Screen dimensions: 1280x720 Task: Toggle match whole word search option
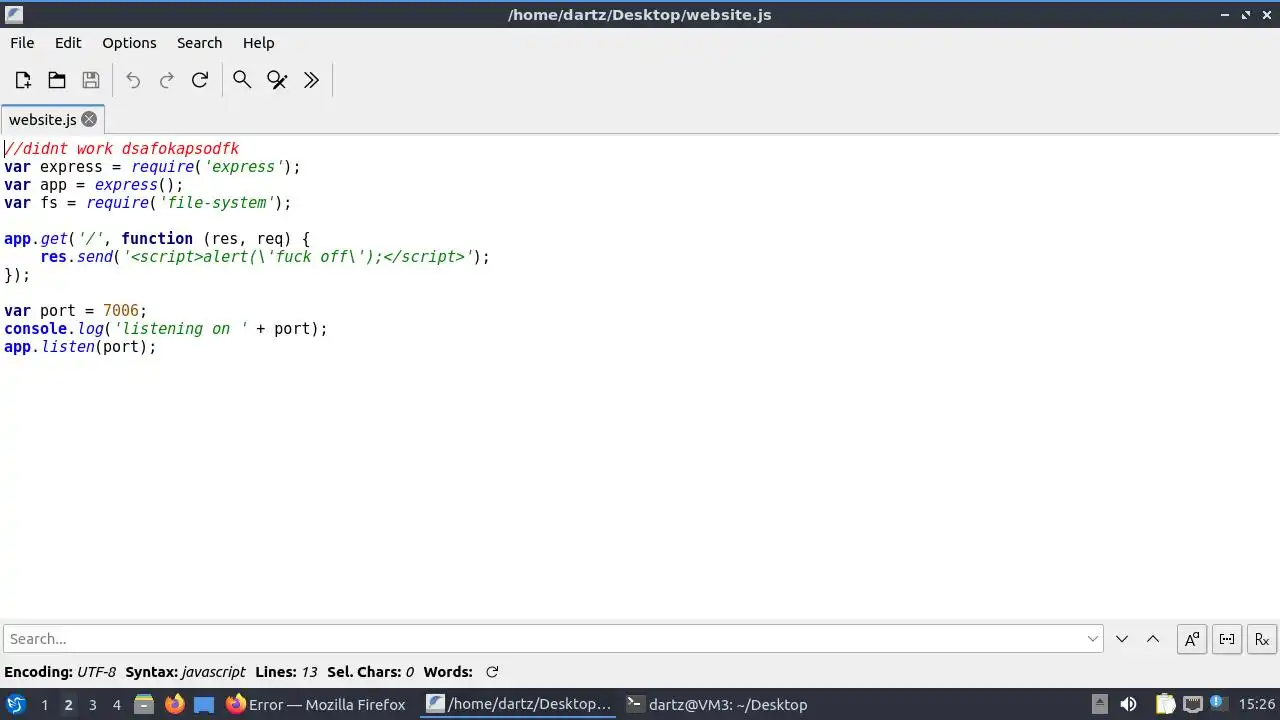click(1227, 639)
